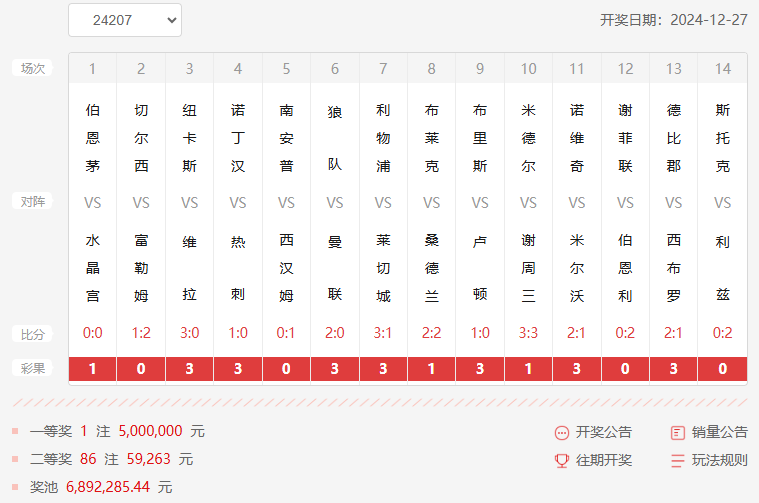This screenshot has height=503, width=759.
Task: Click the 0:0 score for match 1
Action: 92,333
